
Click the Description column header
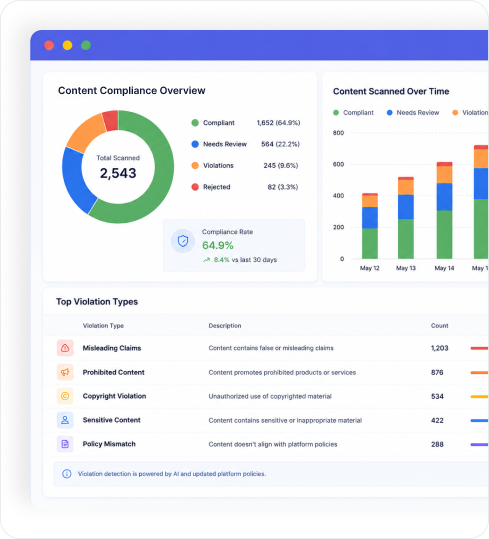(x=225, y=326)
